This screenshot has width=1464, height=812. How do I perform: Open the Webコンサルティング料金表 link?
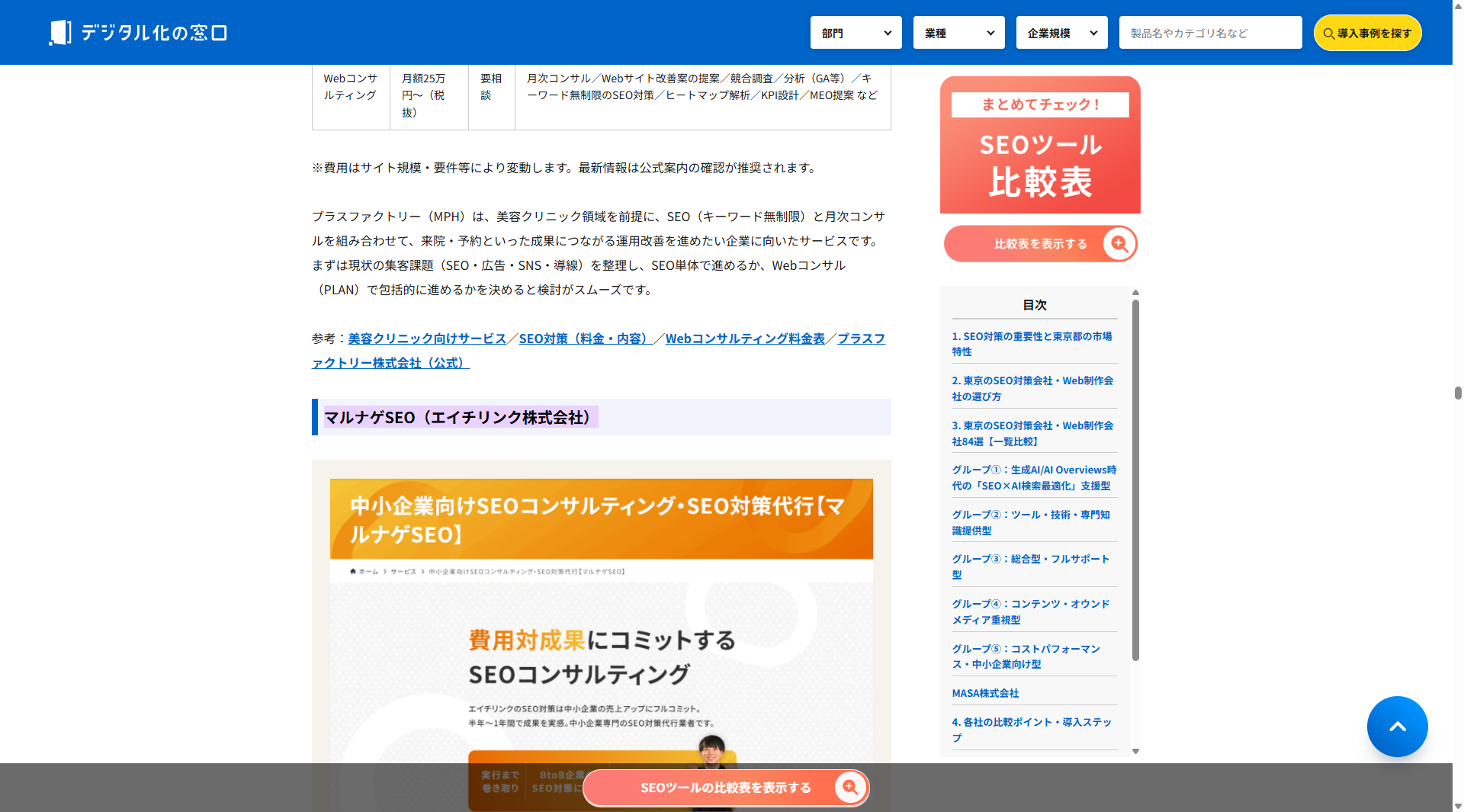[x=745, y=339]
